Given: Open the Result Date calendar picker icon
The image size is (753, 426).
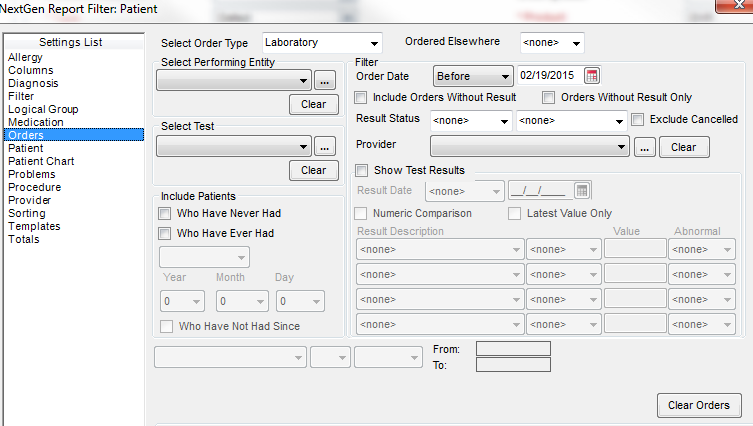Looking at the screenshot, I should click(x=582, y=191).
